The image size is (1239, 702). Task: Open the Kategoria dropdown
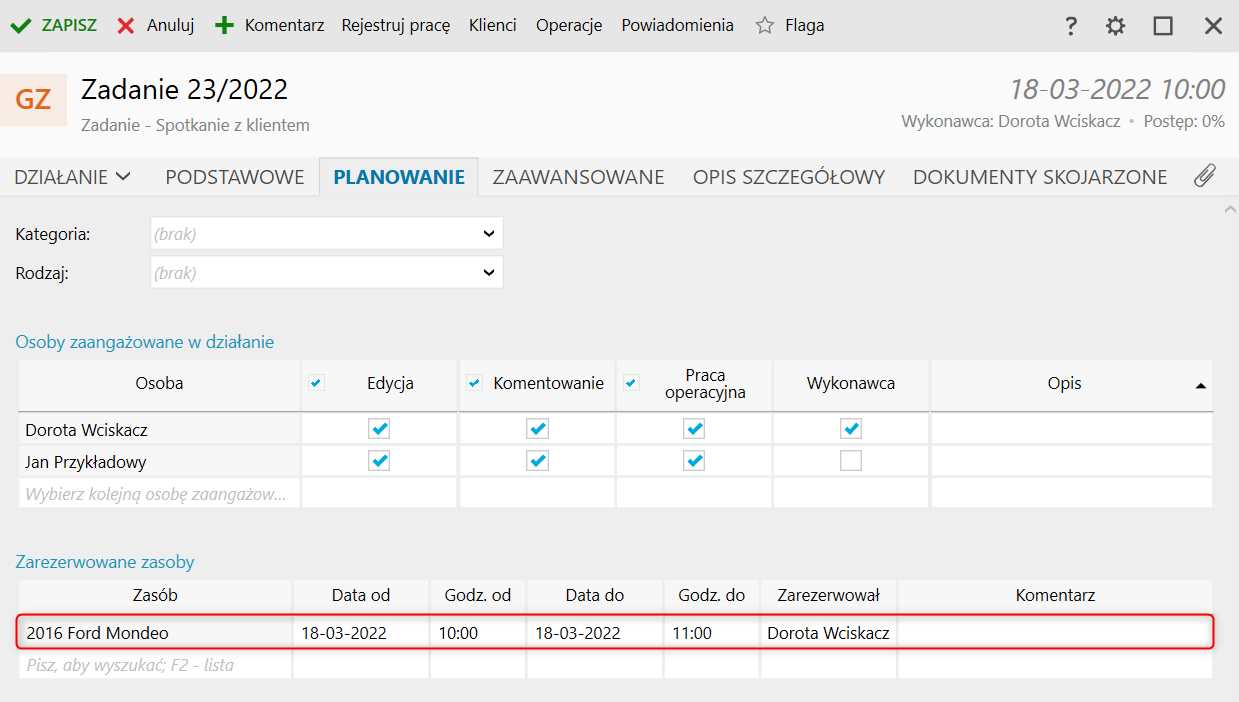pyautogui.click(x=488, y=234)
